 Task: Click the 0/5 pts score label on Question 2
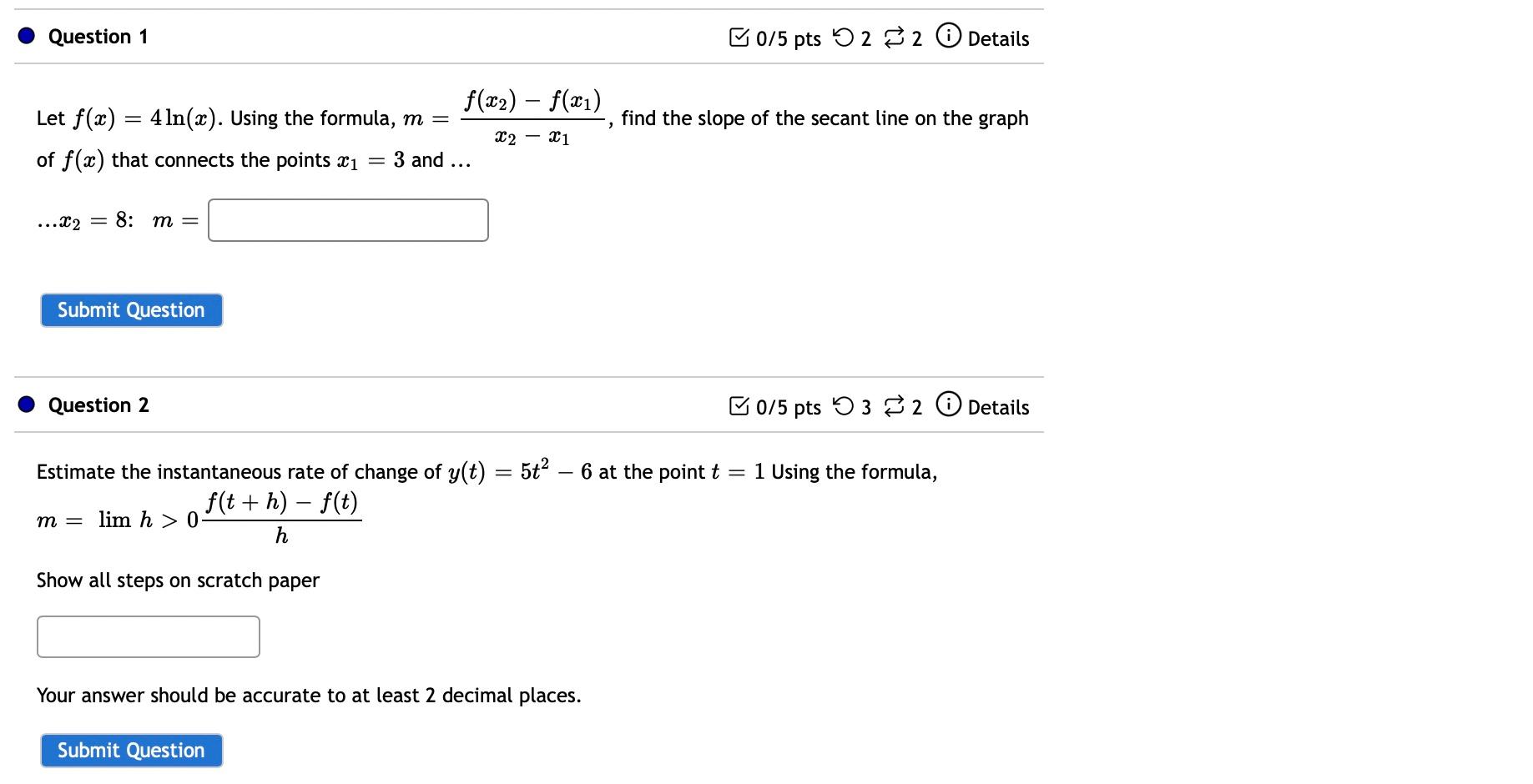pyautogui.click(x=787, y=406)
